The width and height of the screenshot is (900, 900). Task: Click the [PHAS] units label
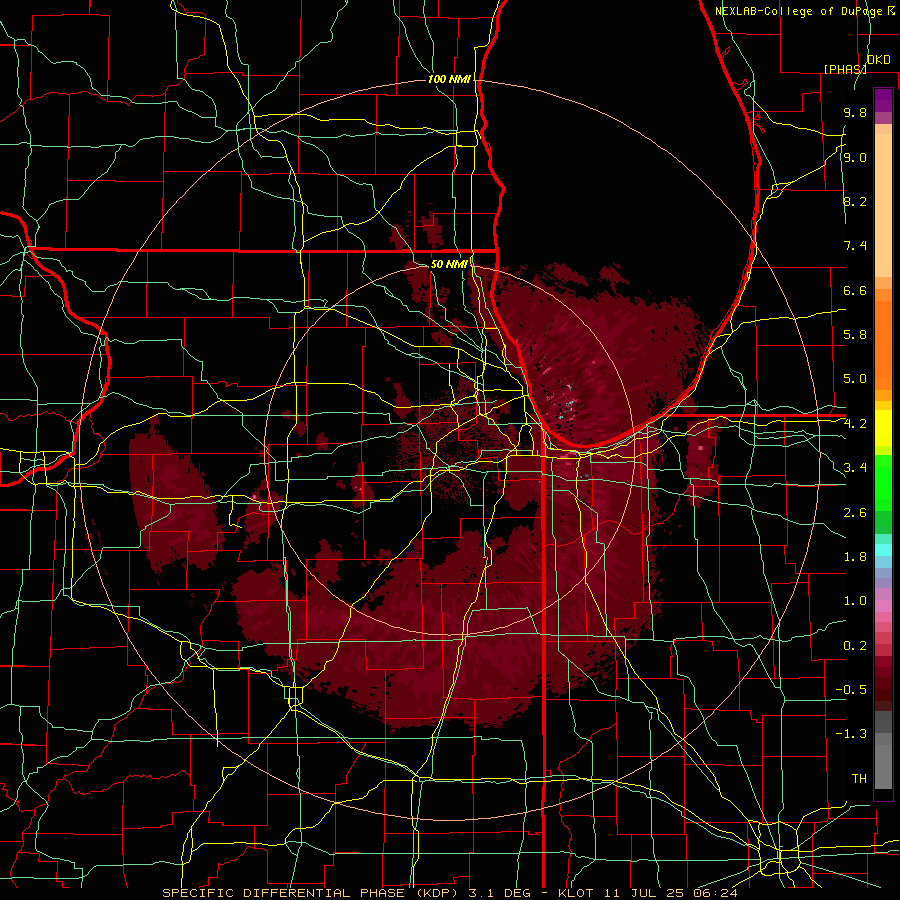pos(845,69)
